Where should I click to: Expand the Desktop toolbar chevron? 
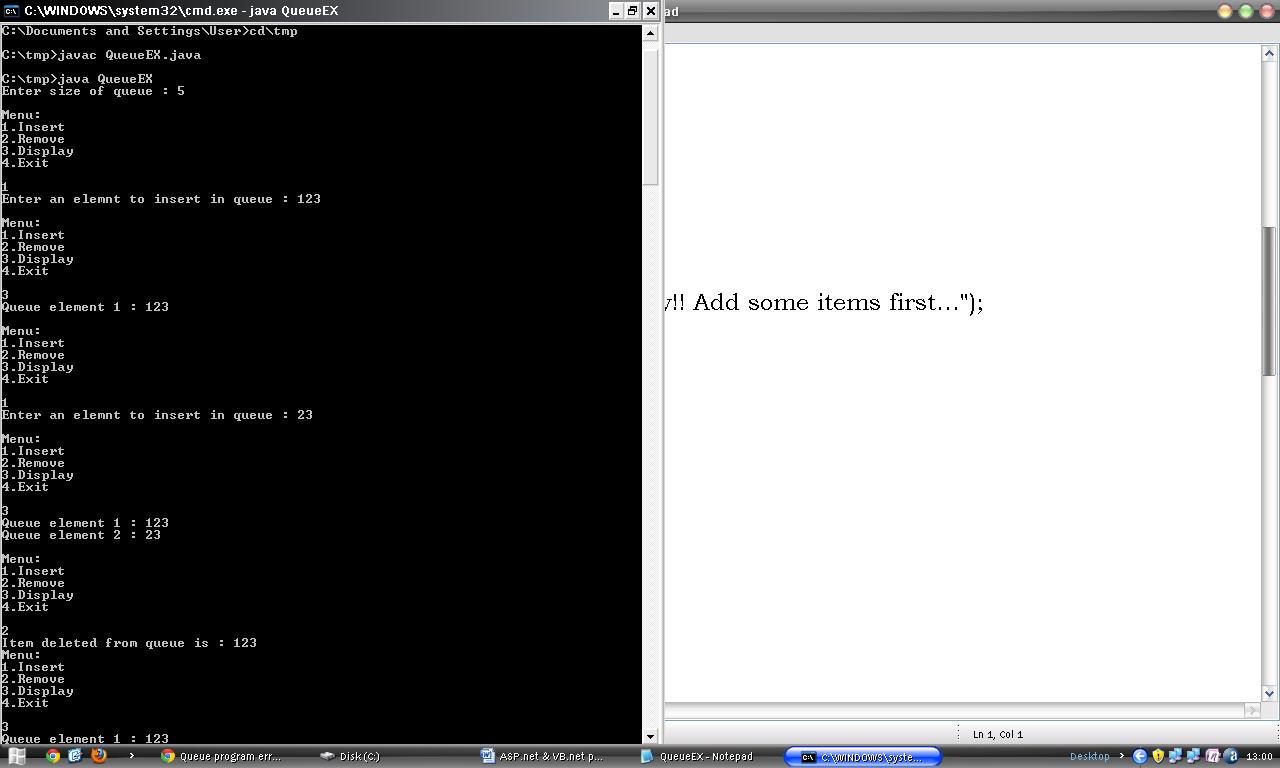click(x=1121, y=757)
